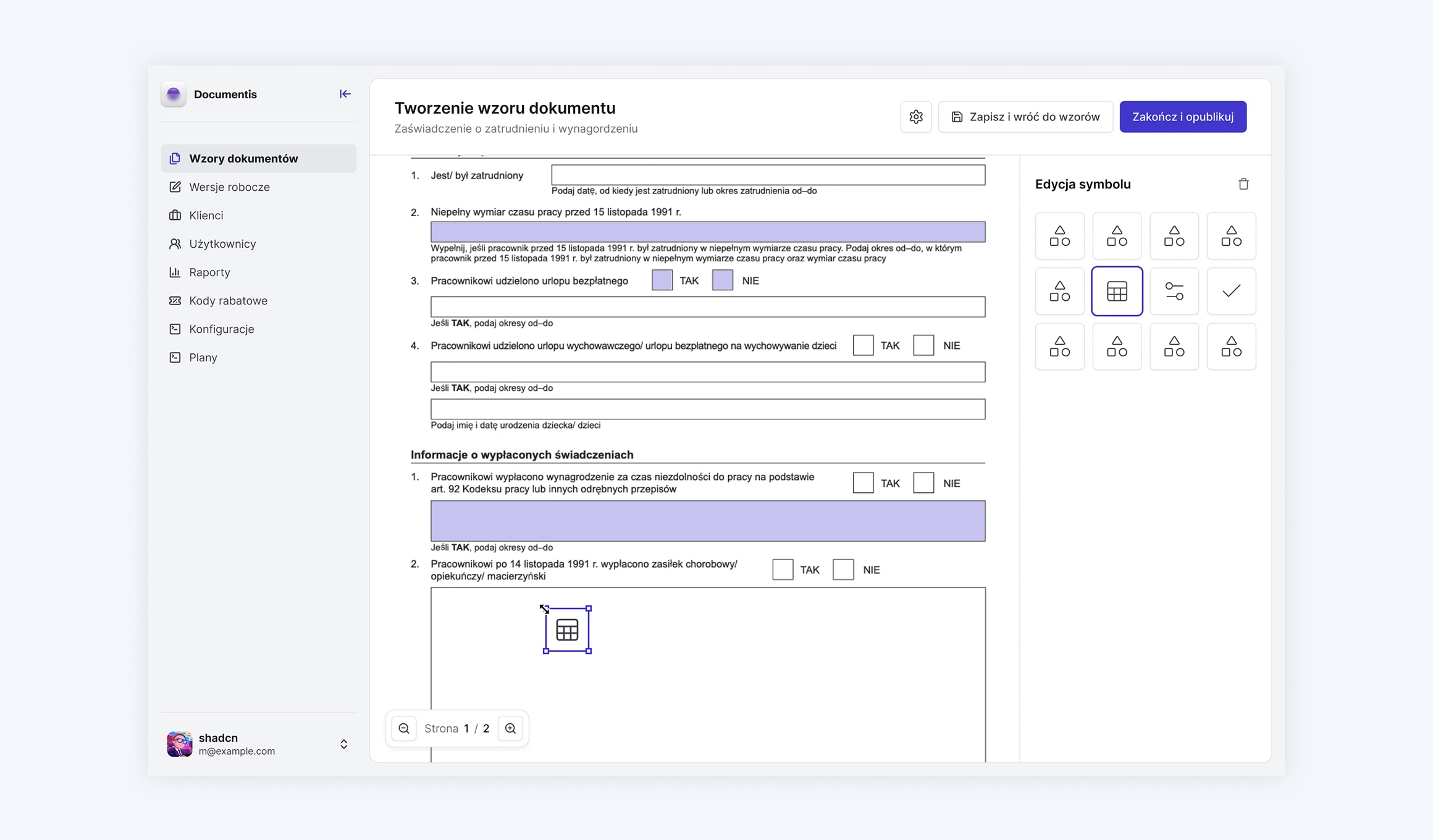This screenshot has width=1433, height=840.
Task: Check TAK for wynagrodzenie za czas niezdolności
Action: click(x=863, y=483)
